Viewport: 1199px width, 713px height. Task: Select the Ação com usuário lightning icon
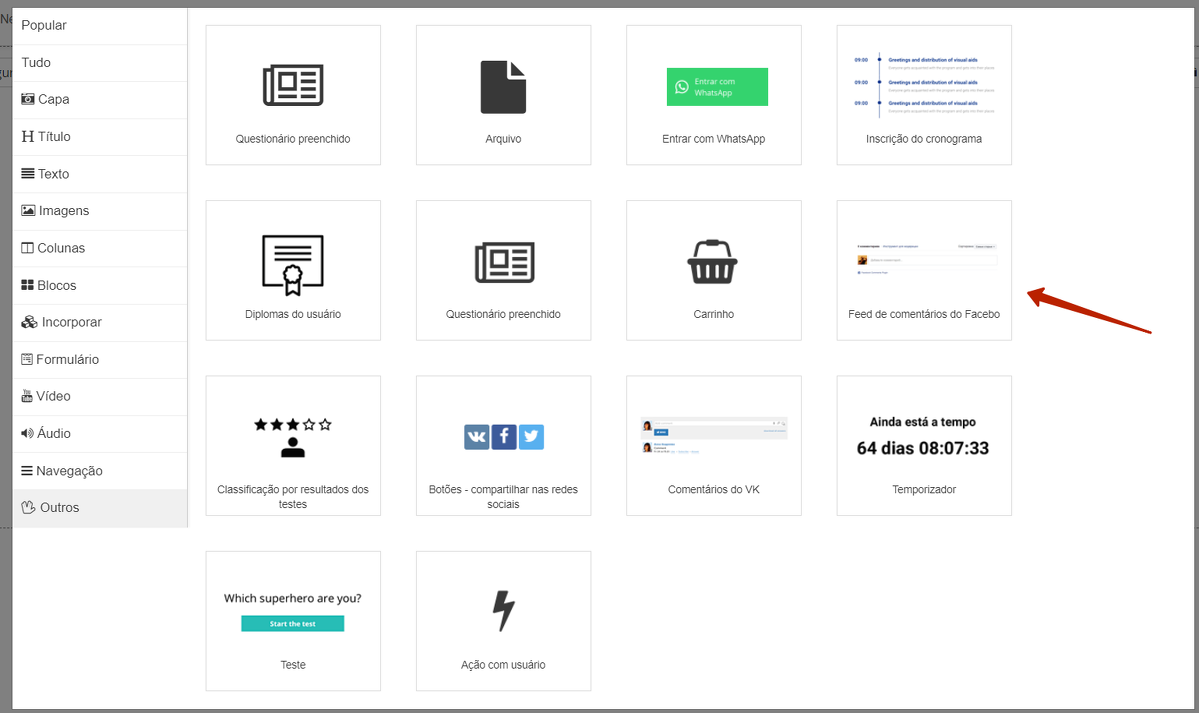pos(503,611)
